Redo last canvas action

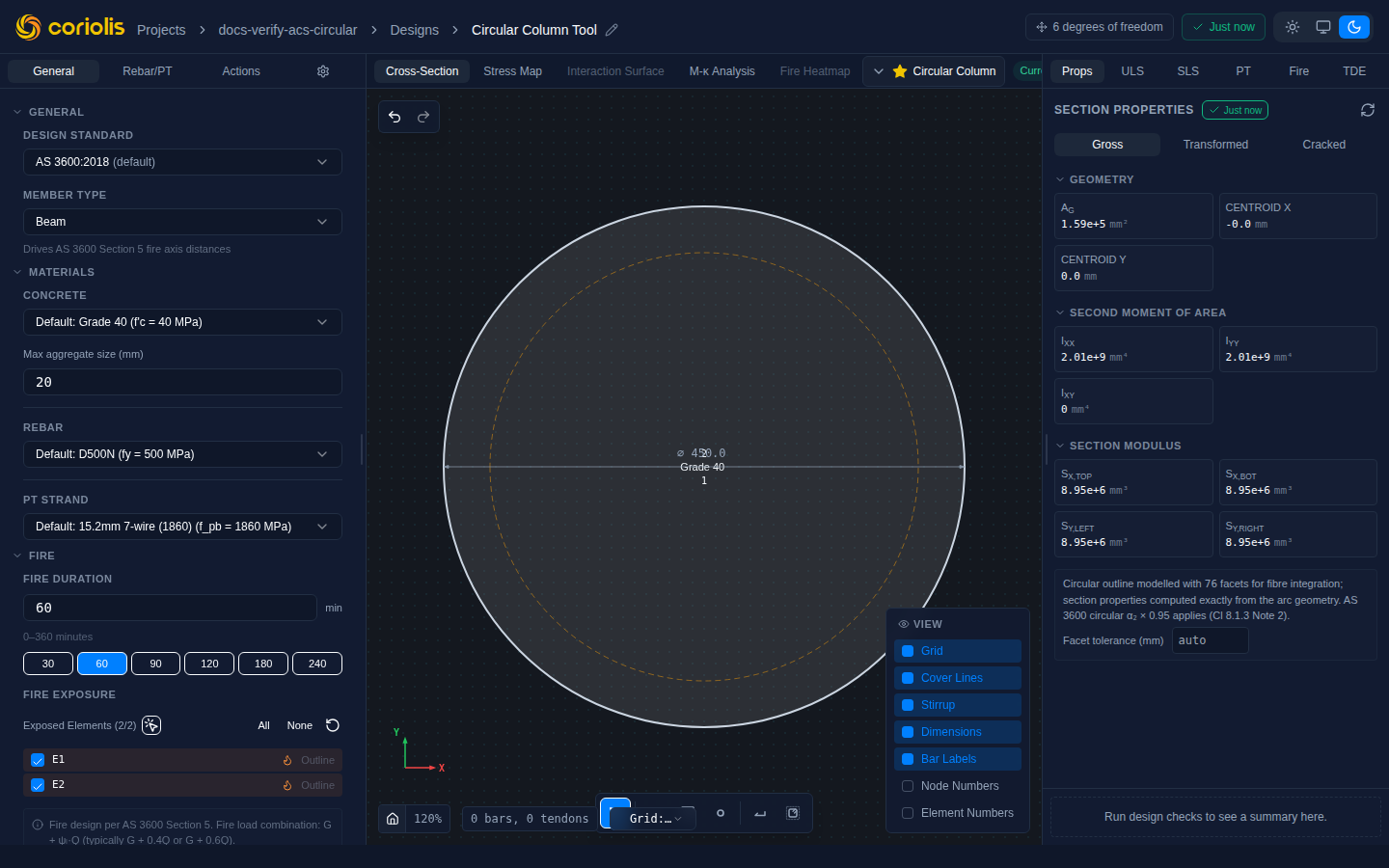tap(423, 117)
